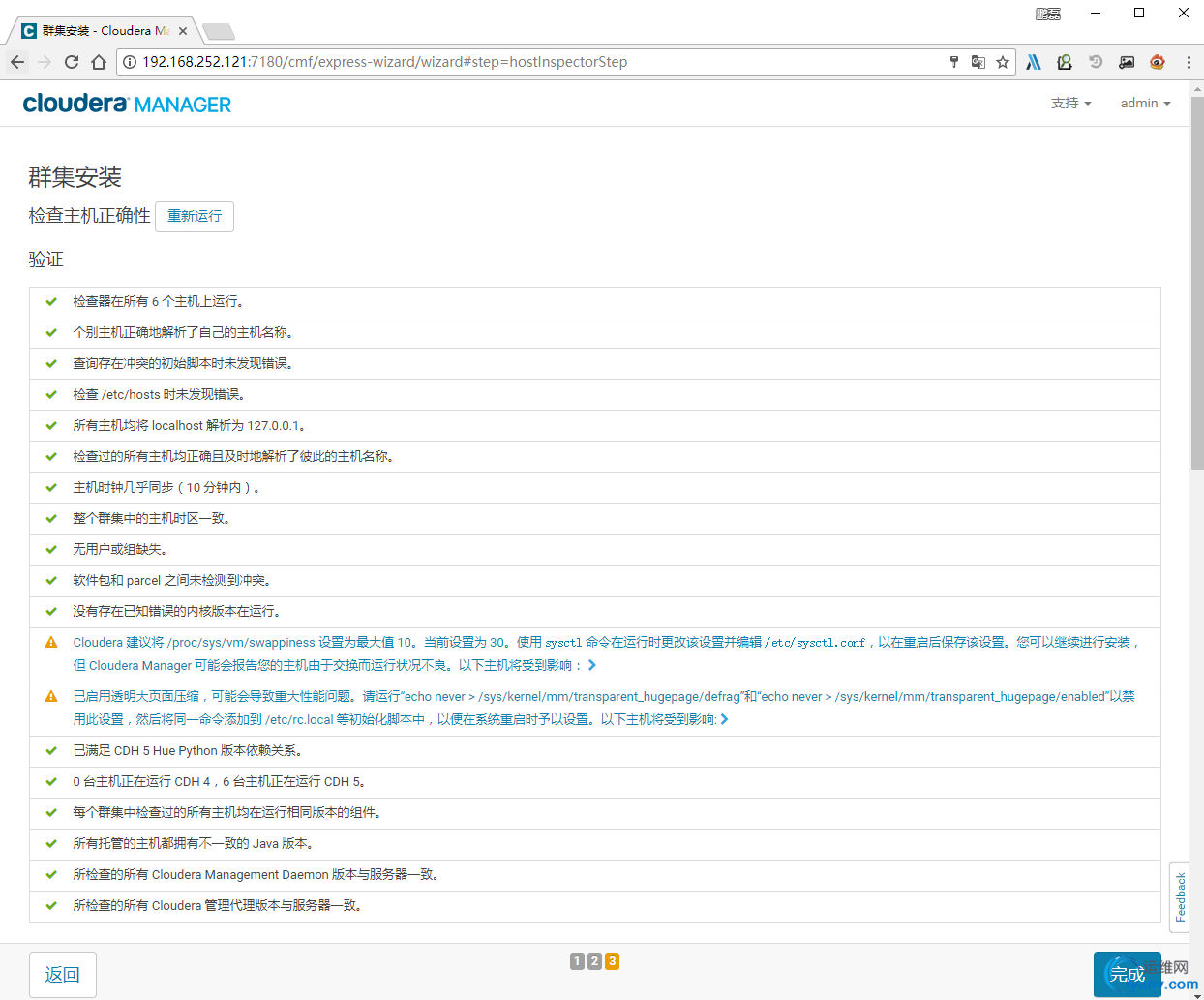Click the row 检查器在所有 6 个主机上运行
Viewport: 1204px width, 1000px height.
(595, 302)
